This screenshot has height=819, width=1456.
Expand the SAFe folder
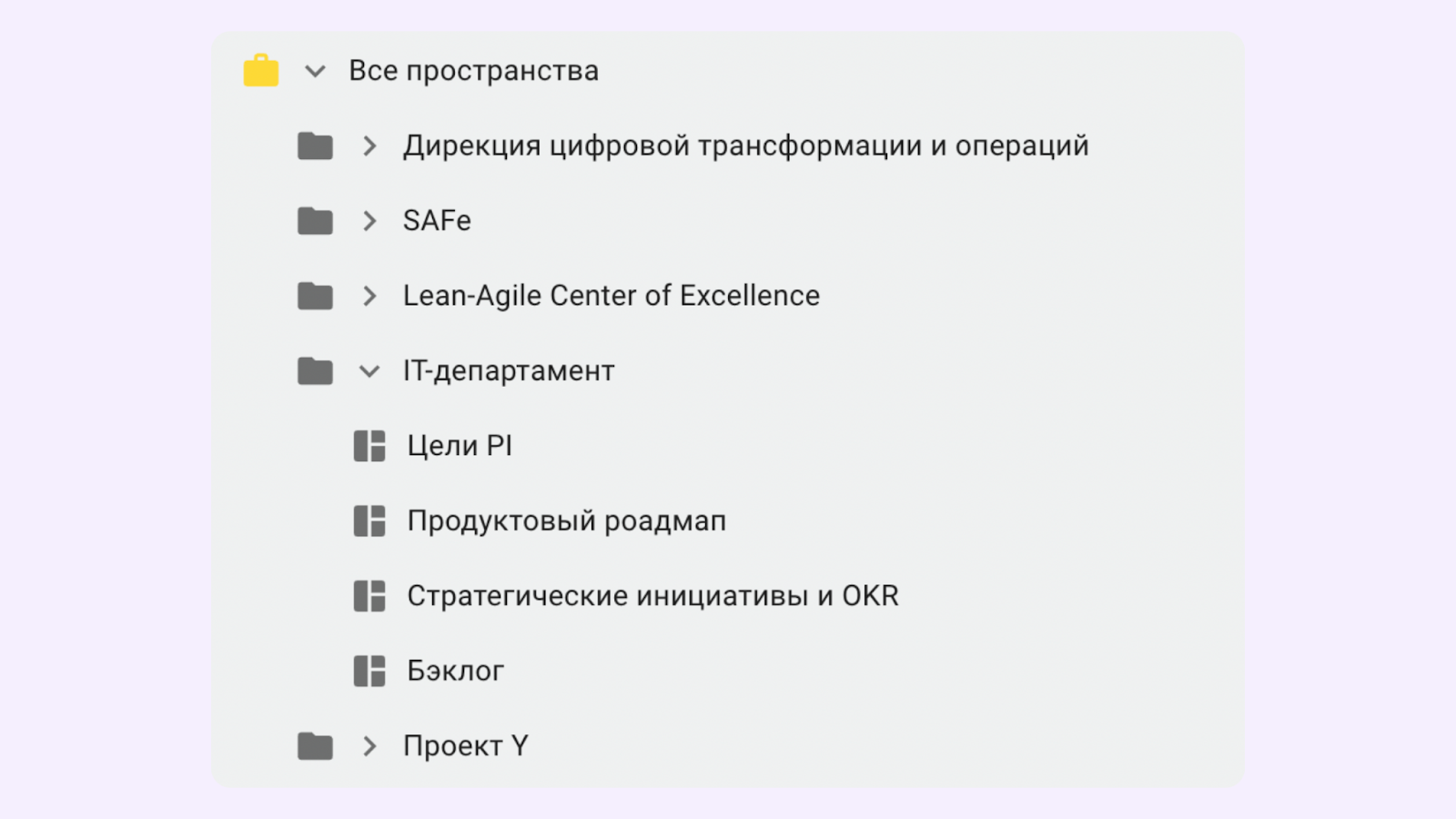(369, 220)
